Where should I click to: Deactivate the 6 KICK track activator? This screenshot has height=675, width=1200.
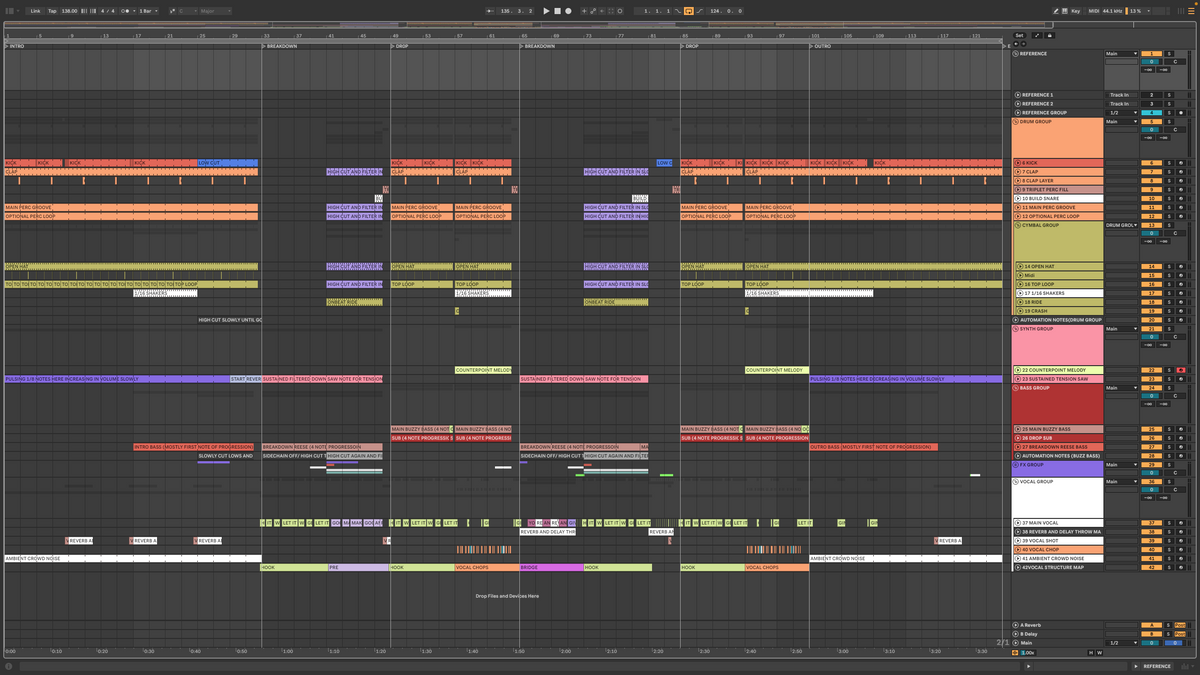pyautogui.click(x=1151, y=163)
